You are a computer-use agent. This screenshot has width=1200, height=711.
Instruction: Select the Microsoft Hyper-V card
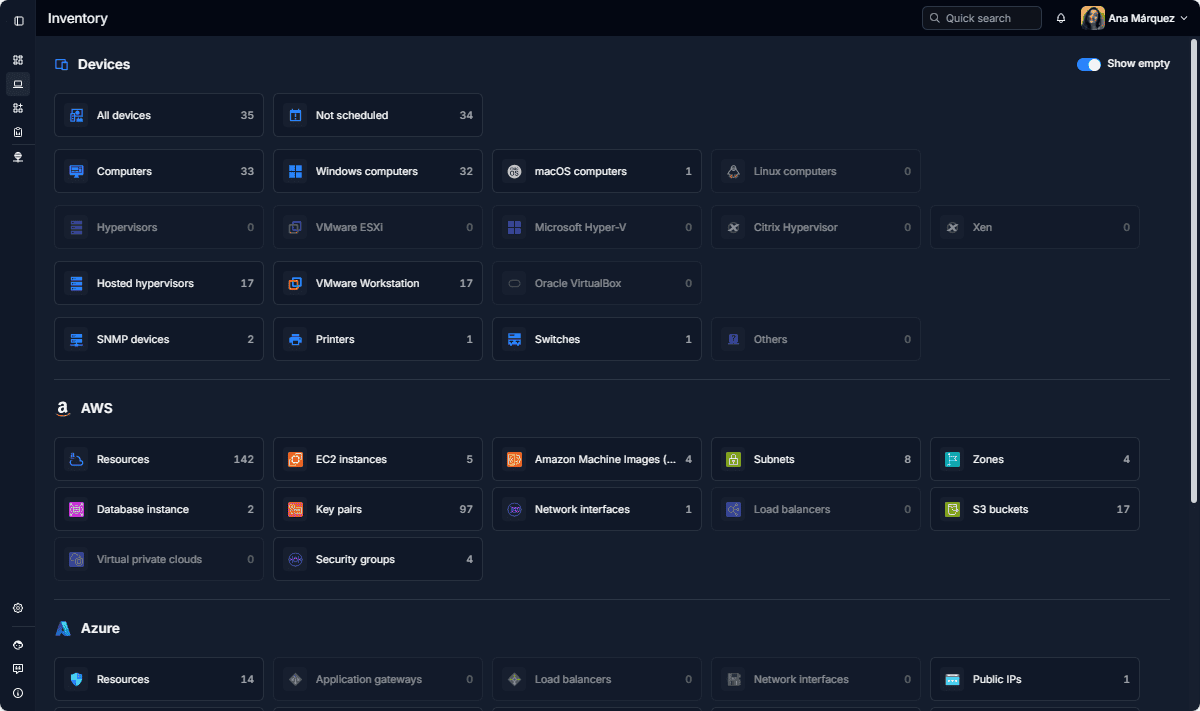597,227
